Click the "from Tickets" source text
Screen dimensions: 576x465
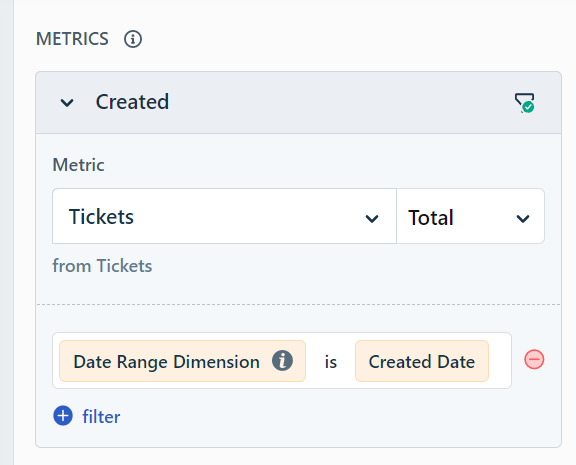click(102, 266)
